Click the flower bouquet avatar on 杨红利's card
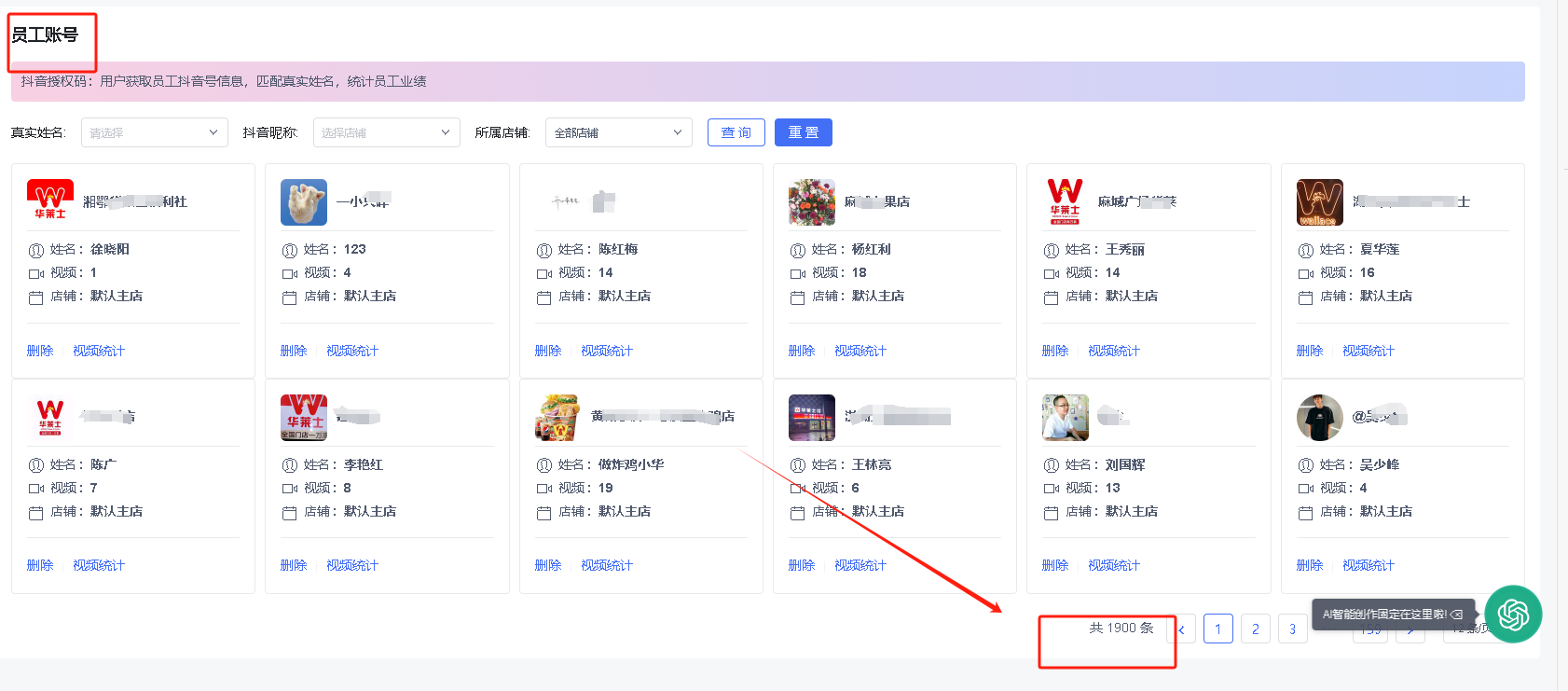The width and height of the screenshot is (1568, 691). [x=812, y=201]
